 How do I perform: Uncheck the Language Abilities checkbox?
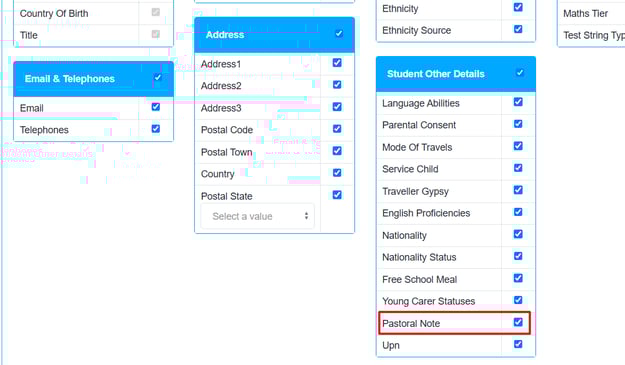click(x=518, y=102)
